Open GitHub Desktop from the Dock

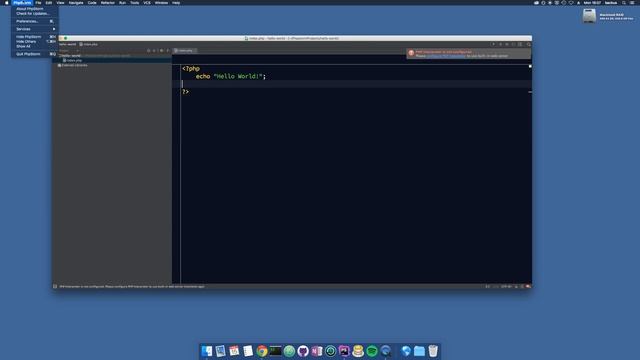coord(303,351)
